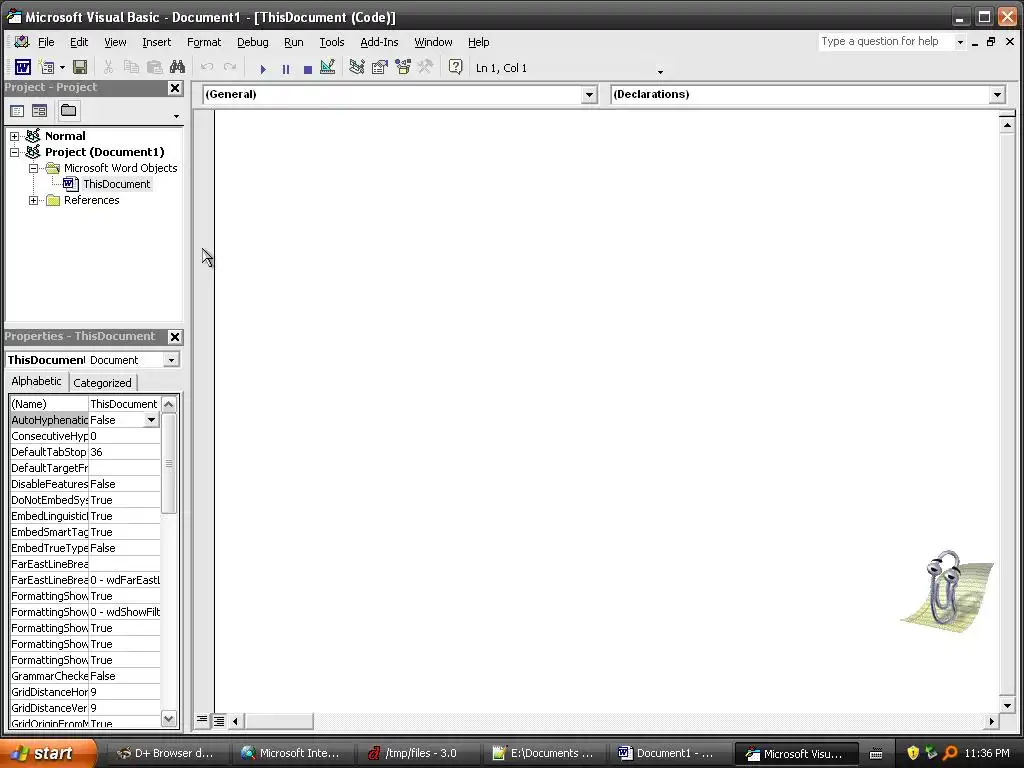Screen dimensions: 1024x768
Task: Click the Properties list scroll down arrow
Action: pyautogui.click(x=168, y=718)
